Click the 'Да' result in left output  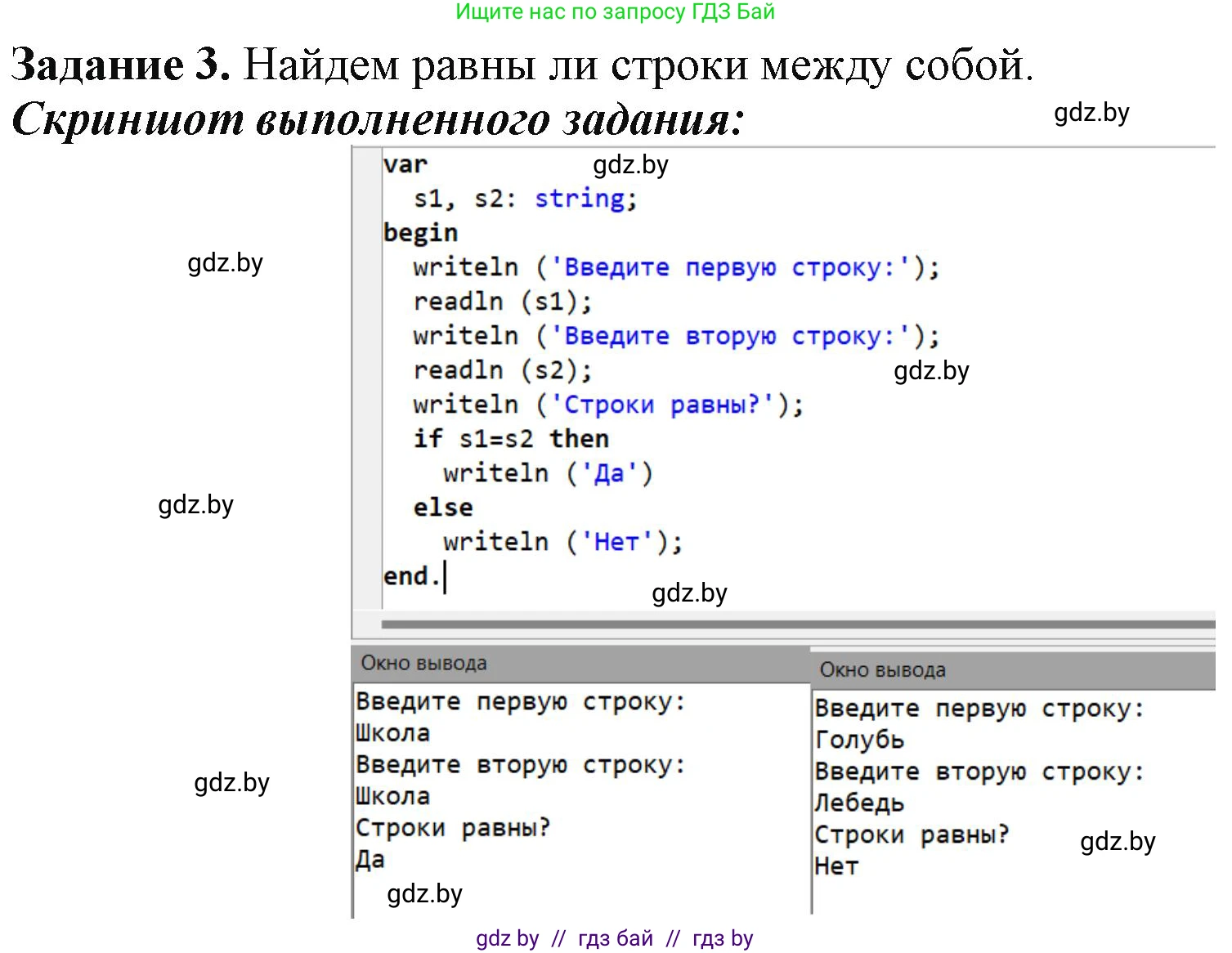[370, 859]
